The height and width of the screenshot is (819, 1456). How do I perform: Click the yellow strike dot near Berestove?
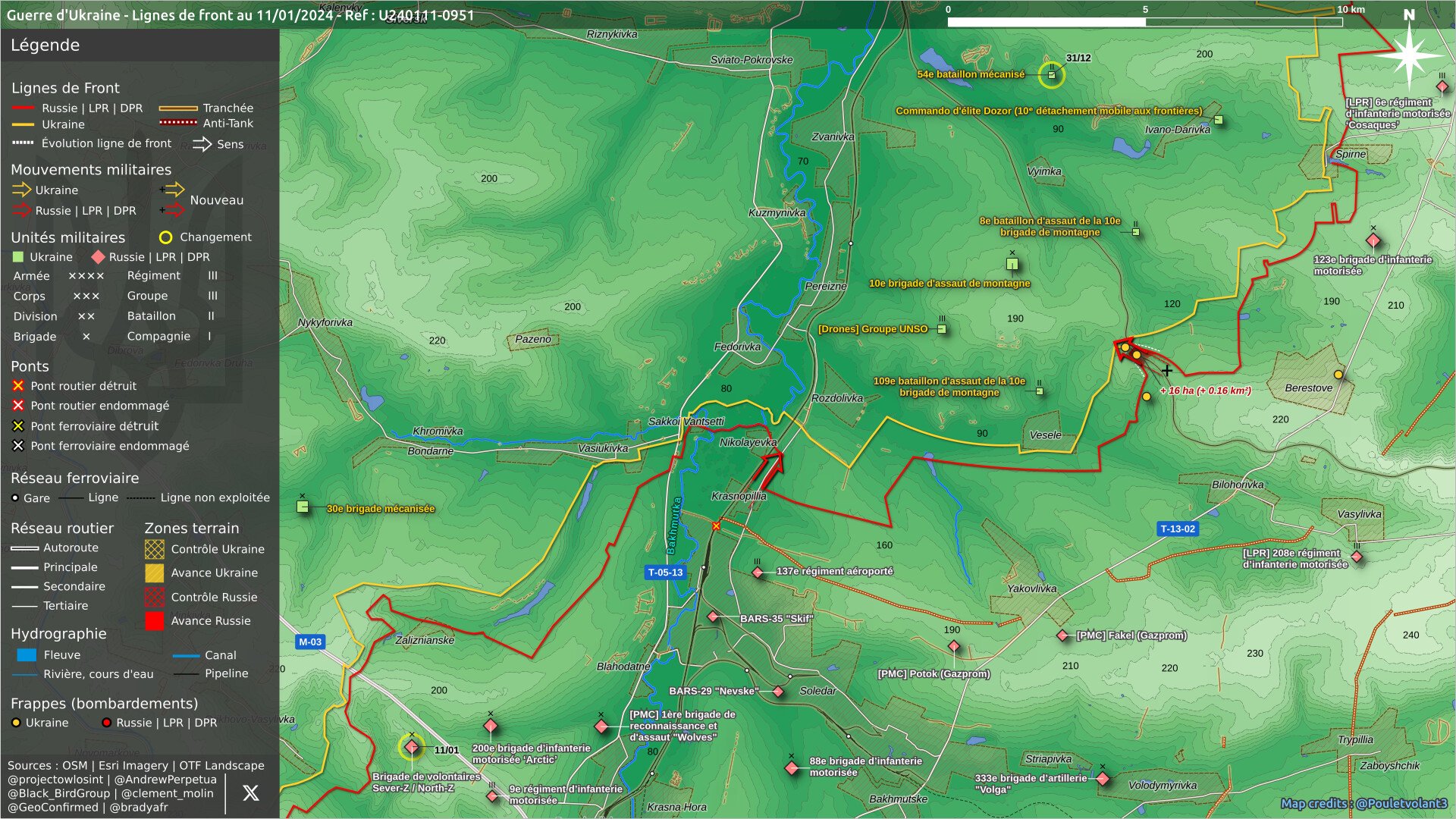tap(1338, 375)
